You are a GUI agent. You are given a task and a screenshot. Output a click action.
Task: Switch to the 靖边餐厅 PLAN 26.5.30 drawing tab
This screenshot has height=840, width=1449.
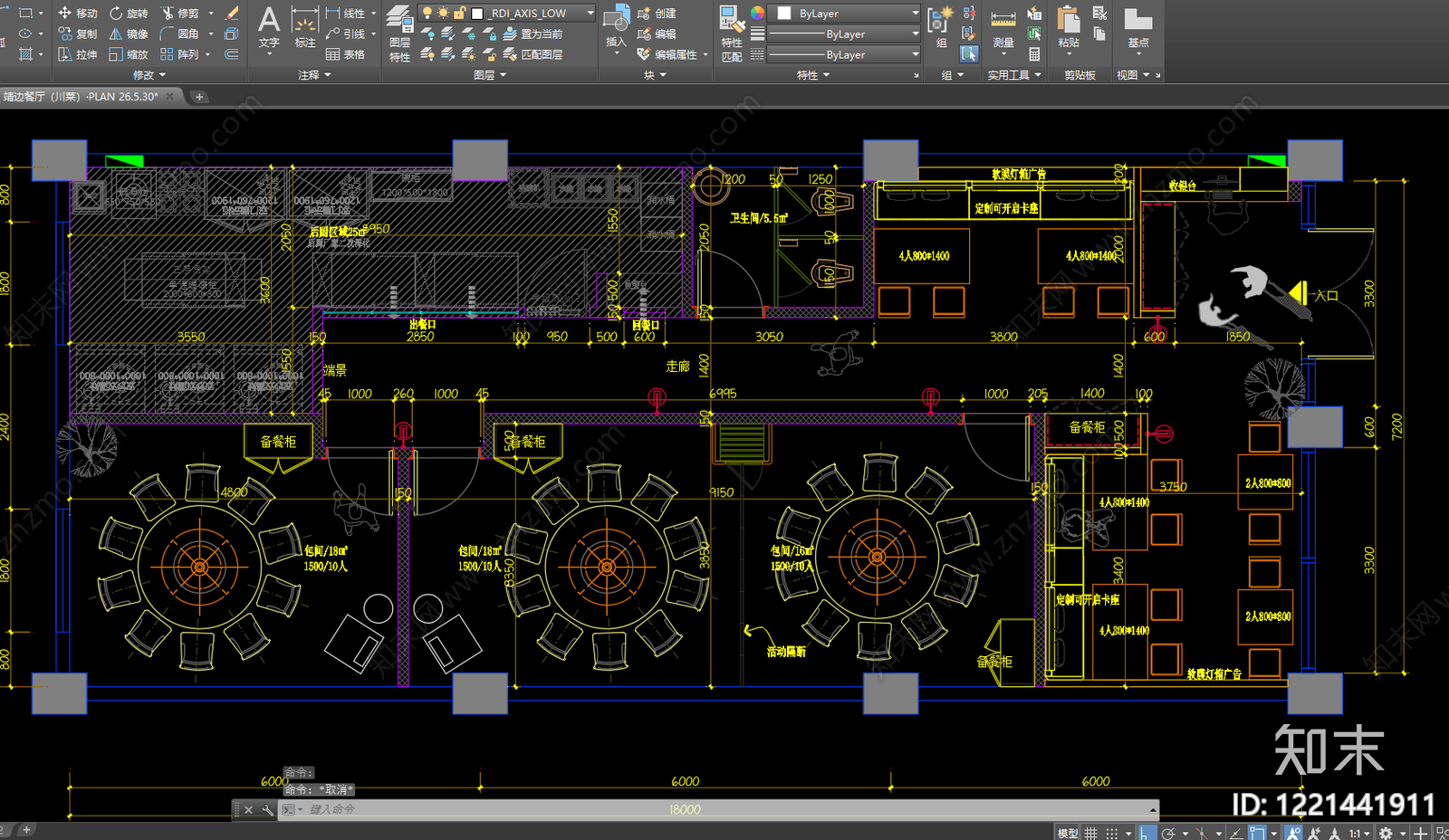[88, 96]
